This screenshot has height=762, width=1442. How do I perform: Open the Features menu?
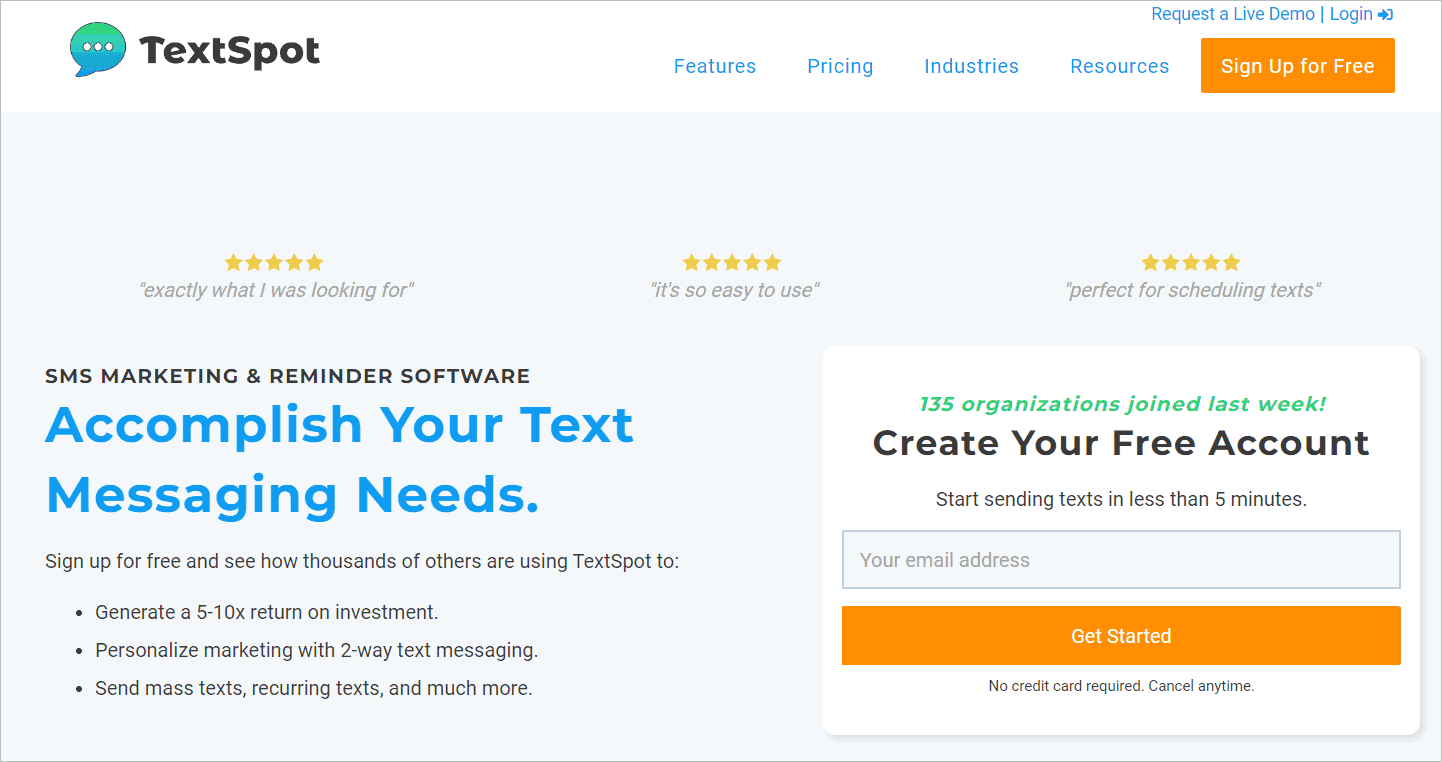[x=714, y=66]
